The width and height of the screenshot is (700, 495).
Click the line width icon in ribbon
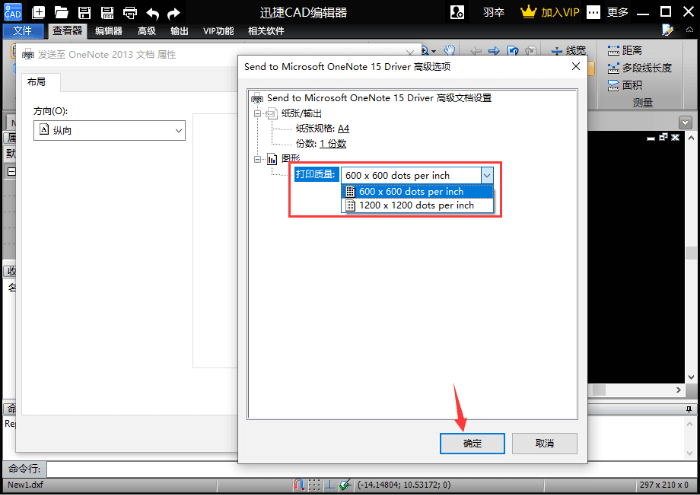[557, 51]
